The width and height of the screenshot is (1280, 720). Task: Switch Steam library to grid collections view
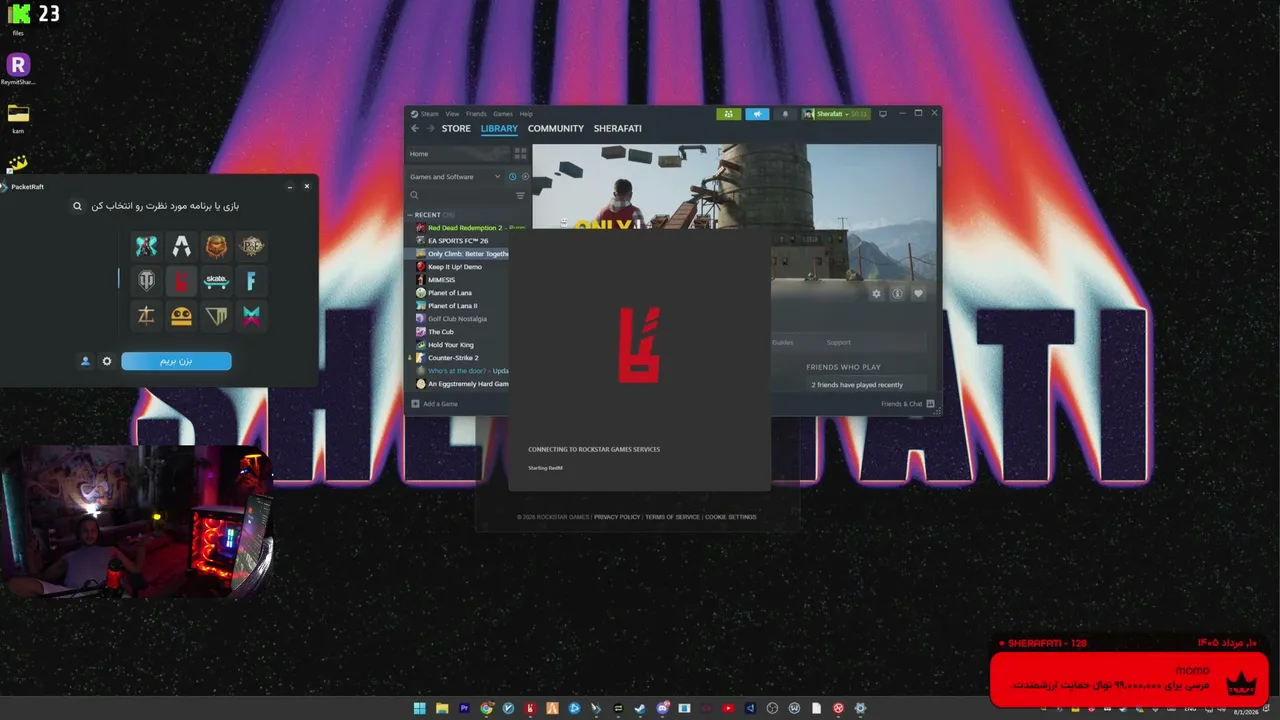click(520, 154)
